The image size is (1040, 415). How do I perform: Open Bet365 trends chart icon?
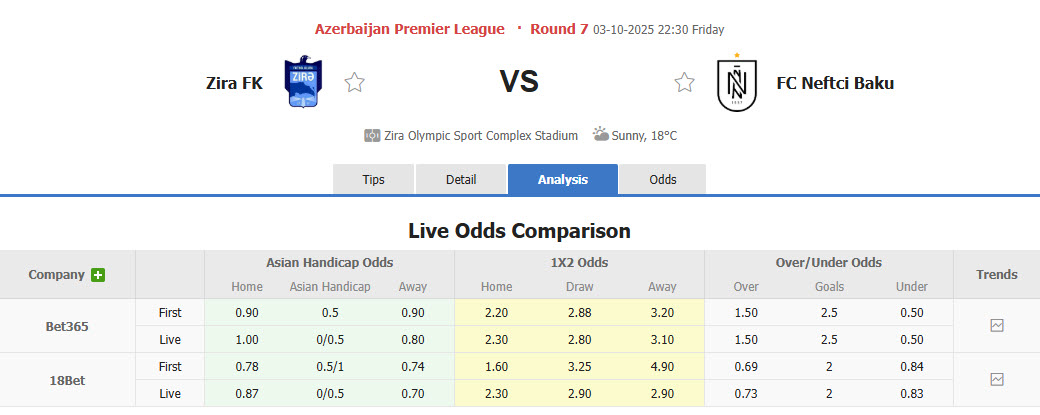click(997, 325)
